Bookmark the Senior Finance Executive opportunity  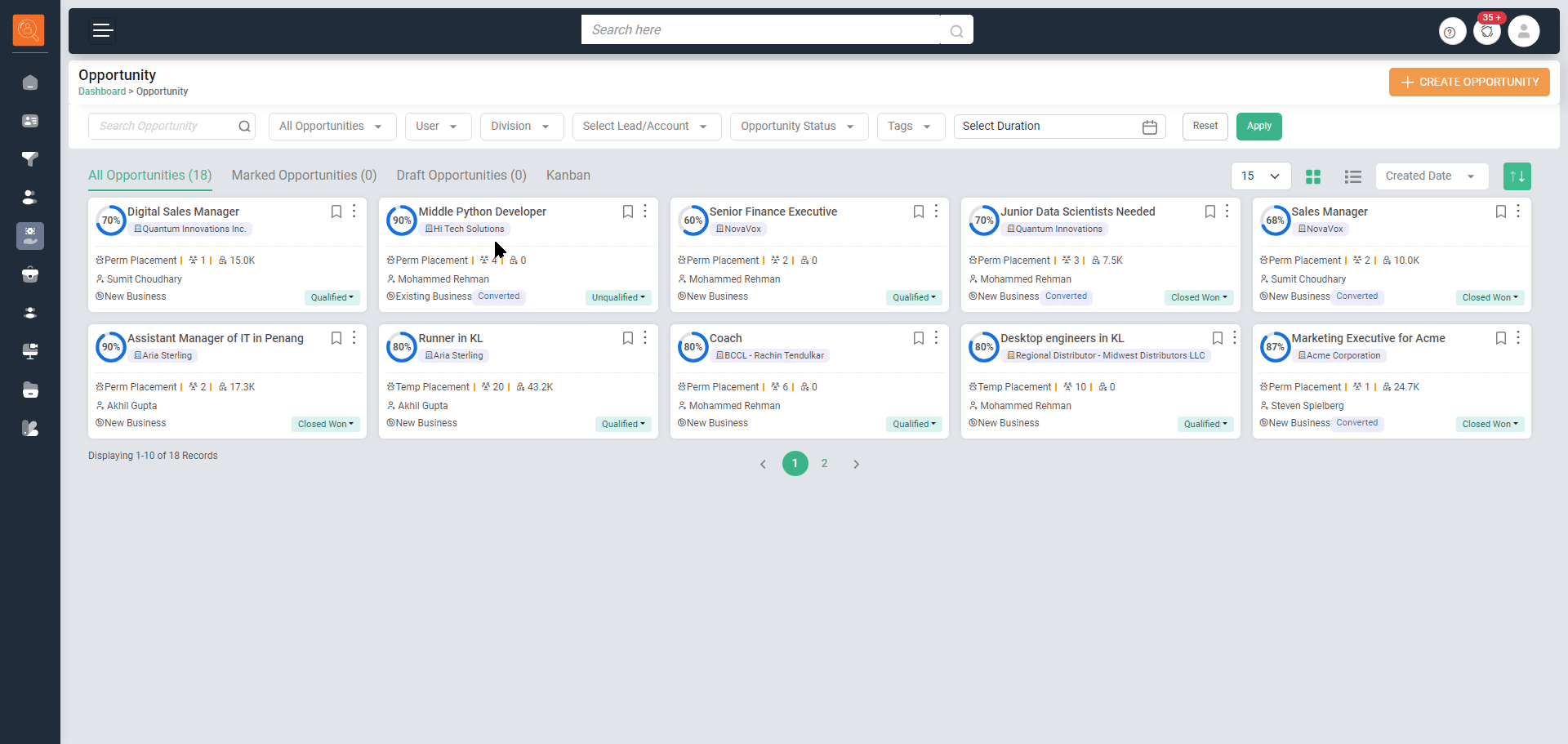tap(918, 212)
